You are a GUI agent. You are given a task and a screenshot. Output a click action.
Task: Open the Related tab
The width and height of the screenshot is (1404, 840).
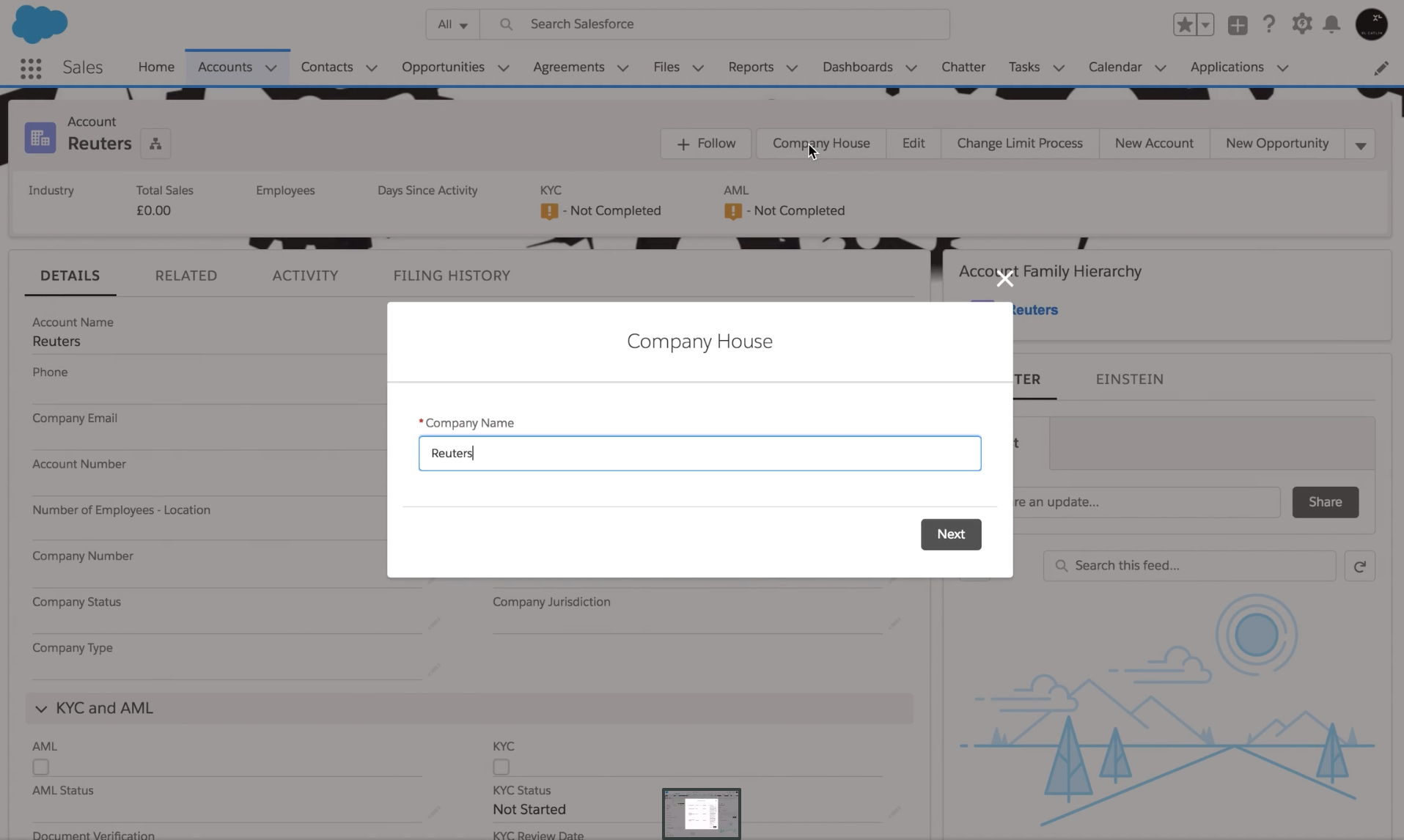(x=186, y=276)
